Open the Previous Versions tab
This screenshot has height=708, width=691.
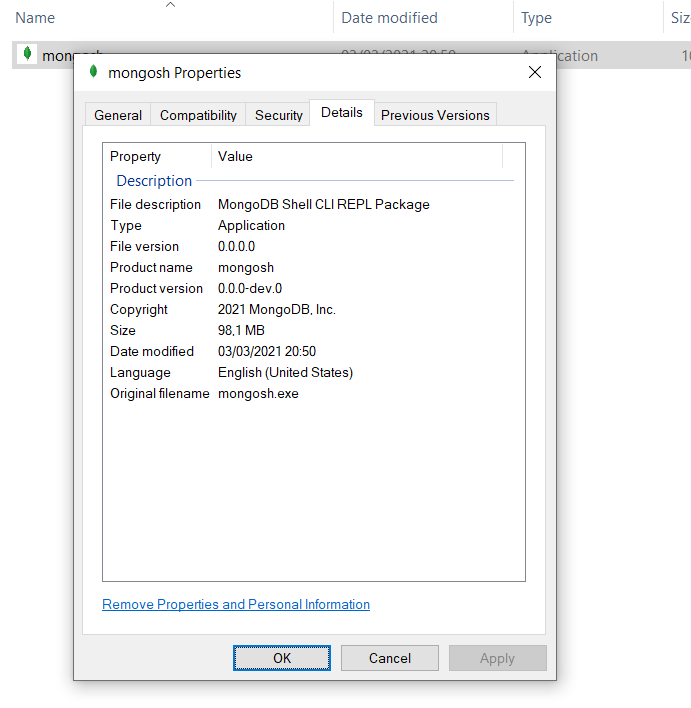click(435, 115)
